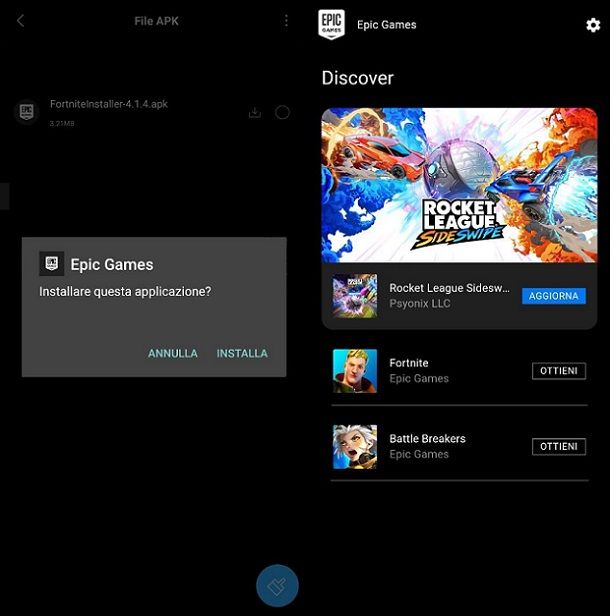Click Epic Games publisher under Fortnite
Screen dimensions: 610x616
click(x=419, y=378)
